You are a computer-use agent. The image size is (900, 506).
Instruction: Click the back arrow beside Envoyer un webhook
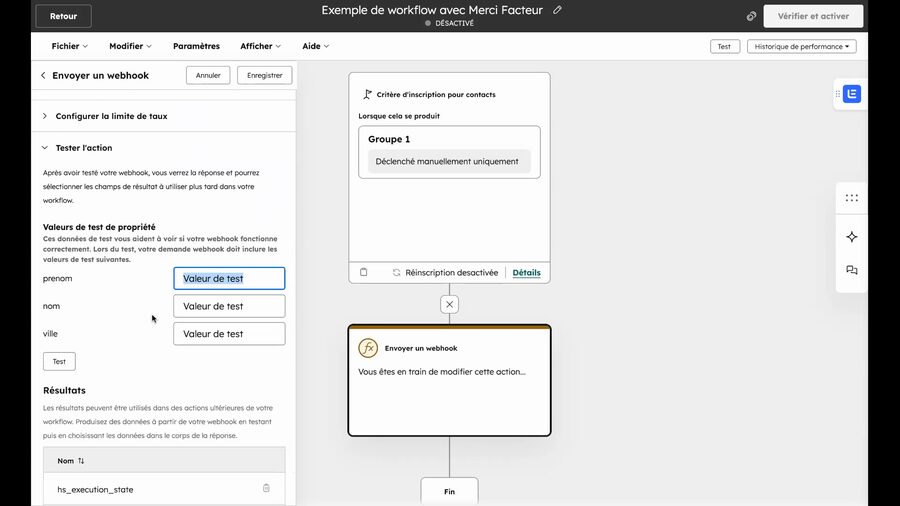[43, 75]
